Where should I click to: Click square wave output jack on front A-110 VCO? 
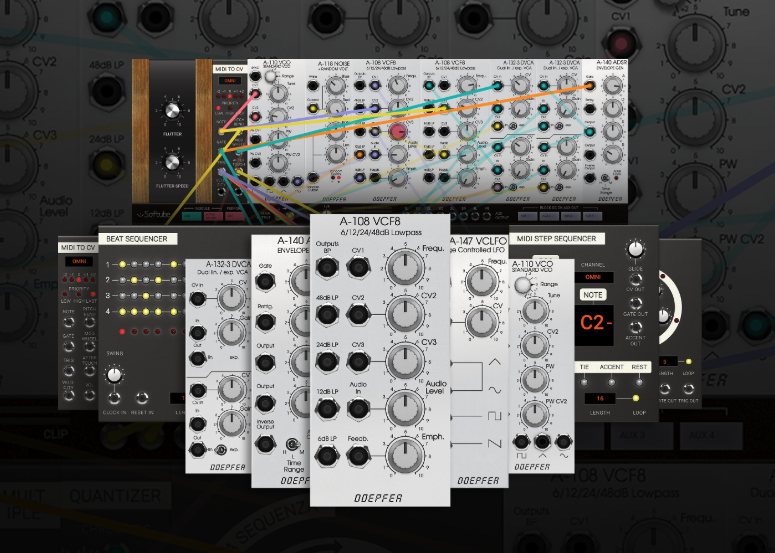521,441
